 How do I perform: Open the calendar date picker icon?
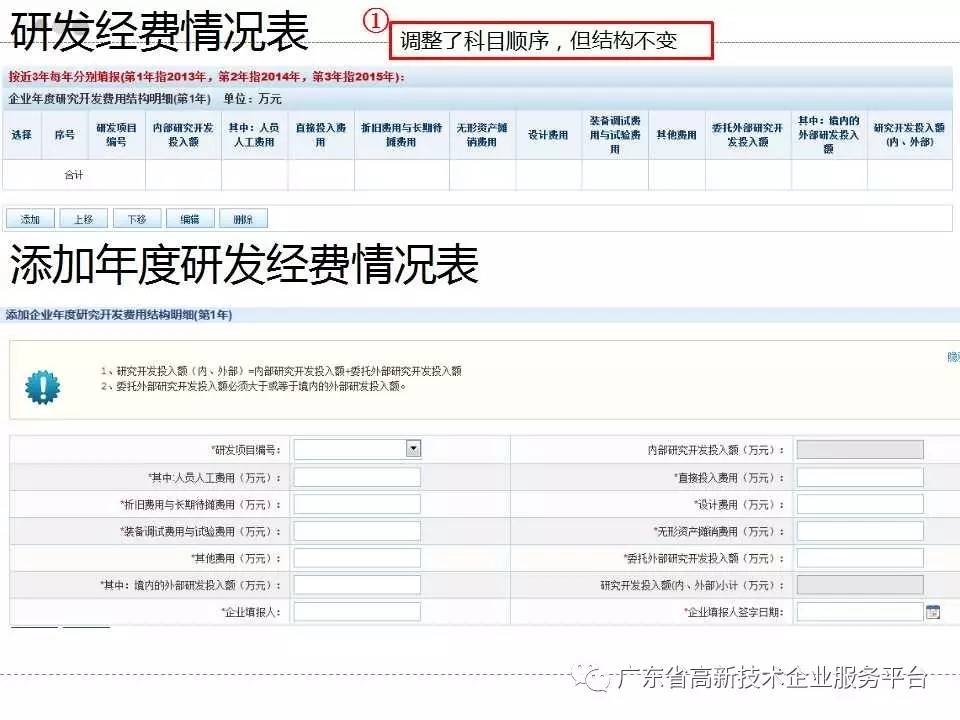(x=933, y=612)
